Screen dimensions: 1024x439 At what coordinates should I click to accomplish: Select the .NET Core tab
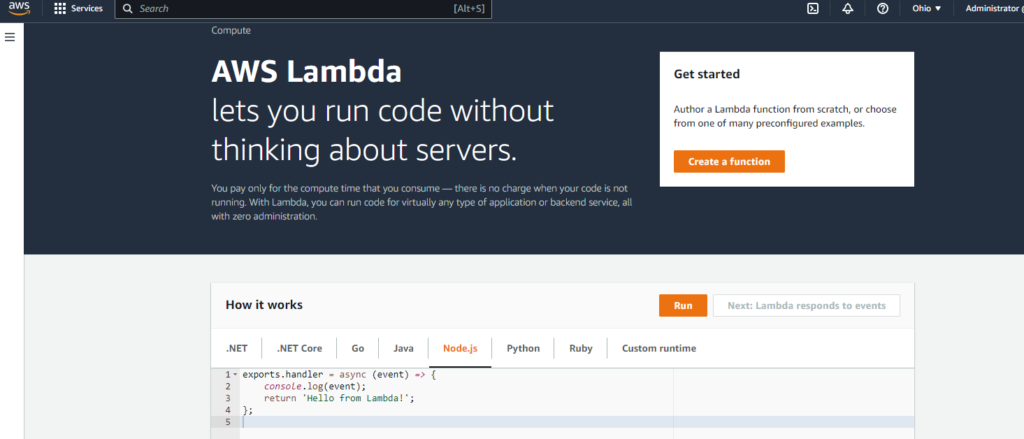(x=299, y=348)
